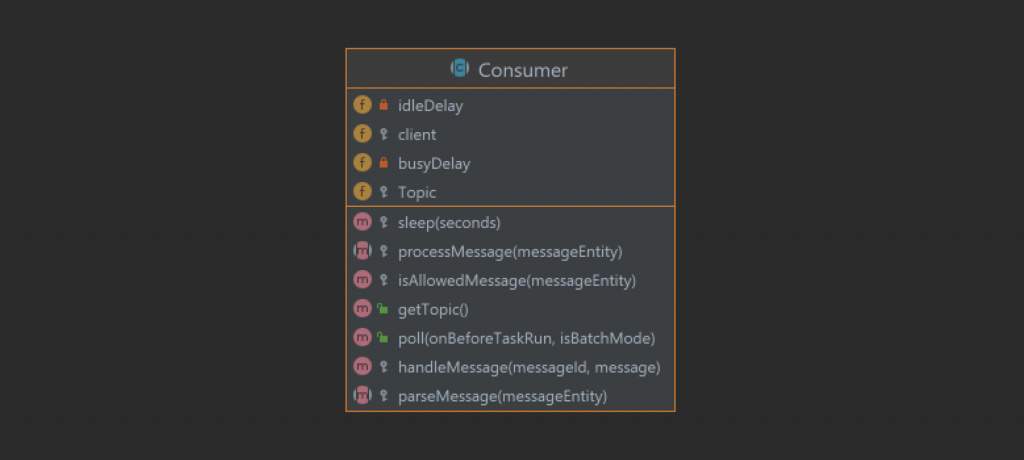The width and height of the screenshot is (1024, 460).
Task: Select the idleDelay field entry
Action: (510, 105)
